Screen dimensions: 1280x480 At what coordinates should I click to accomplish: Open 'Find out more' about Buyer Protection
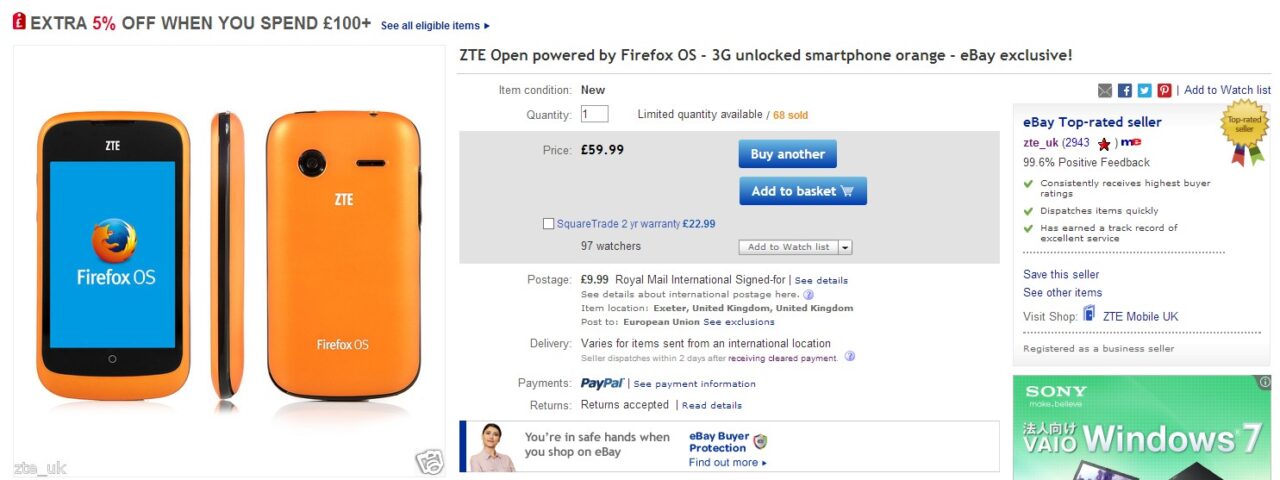click(727, 463)
